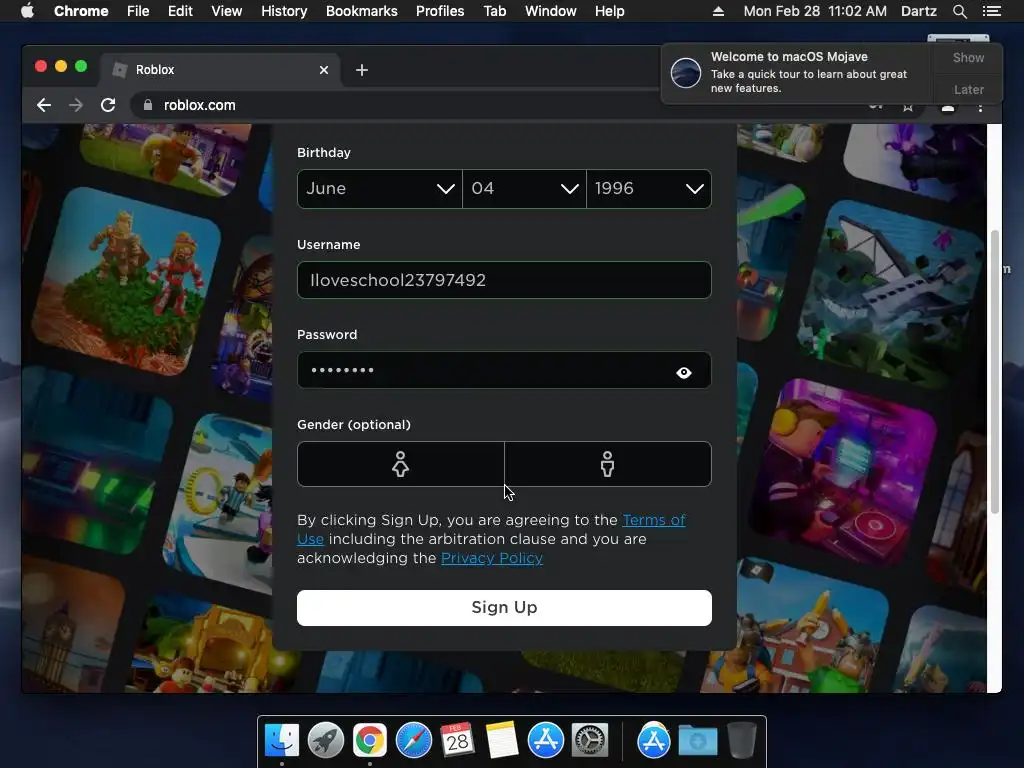Open the Edit menu
The width and height of the screenshot is (1024, 768).
180,11
